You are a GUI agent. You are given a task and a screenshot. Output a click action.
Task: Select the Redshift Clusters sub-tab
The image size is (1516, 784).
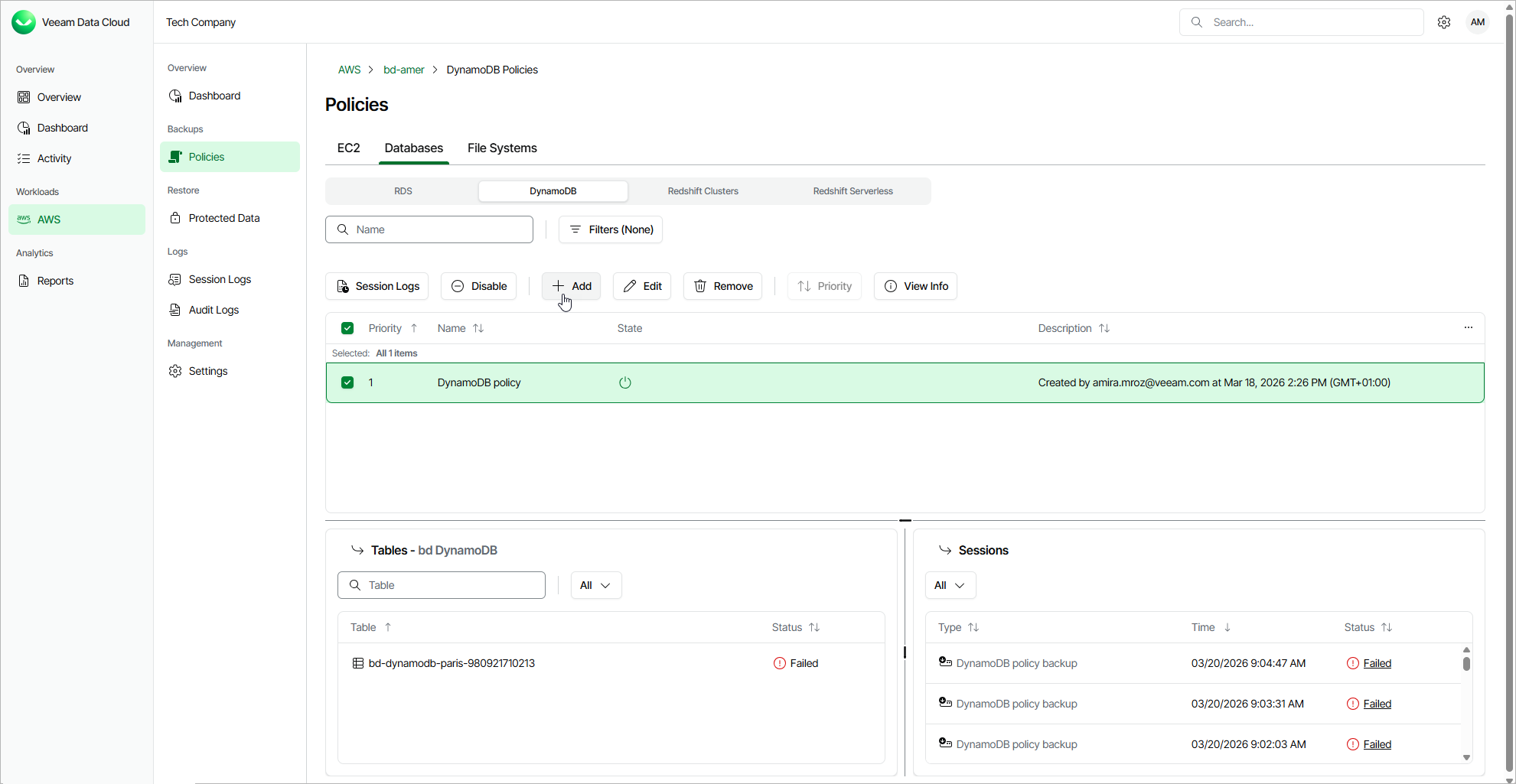tap(703, 191)
